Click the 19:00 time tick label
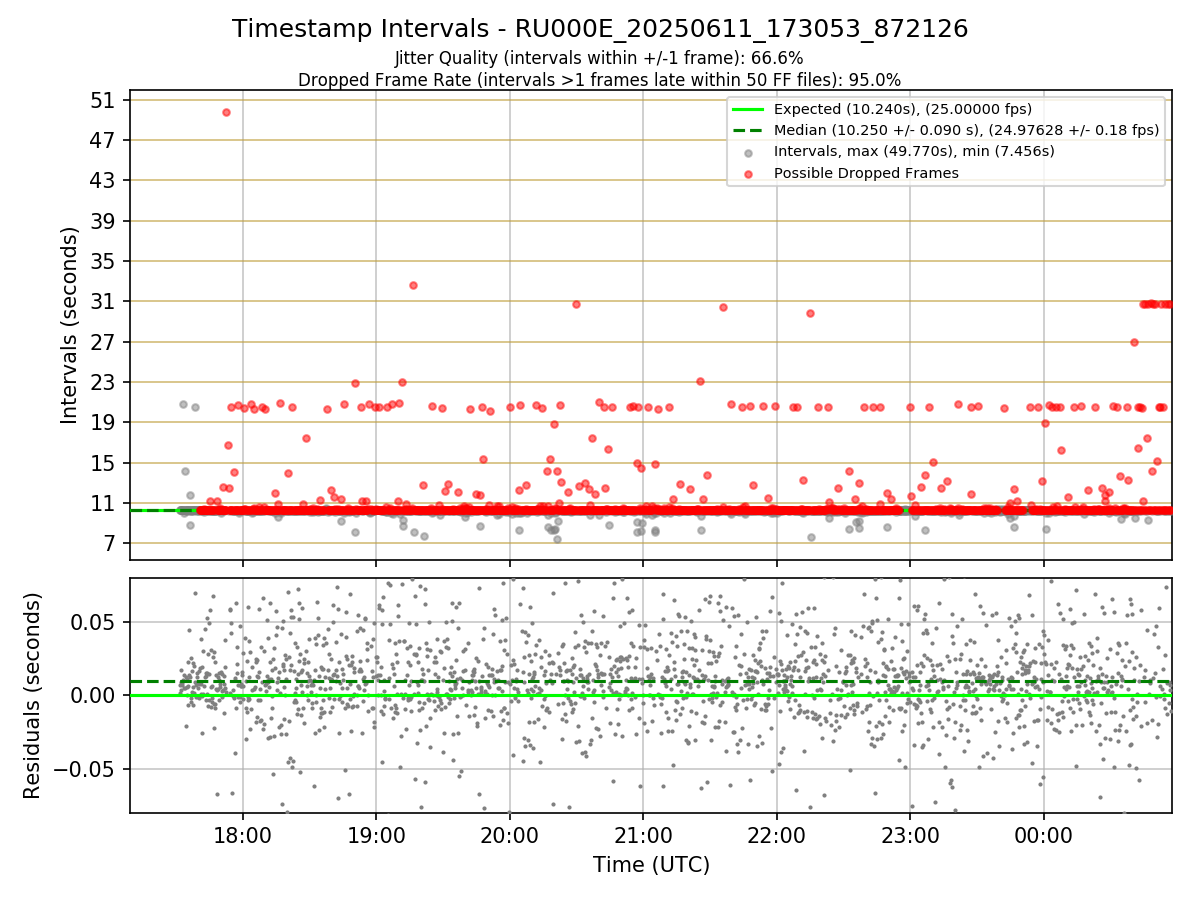This screenshot has height=900, width=1200. [376, 834]
